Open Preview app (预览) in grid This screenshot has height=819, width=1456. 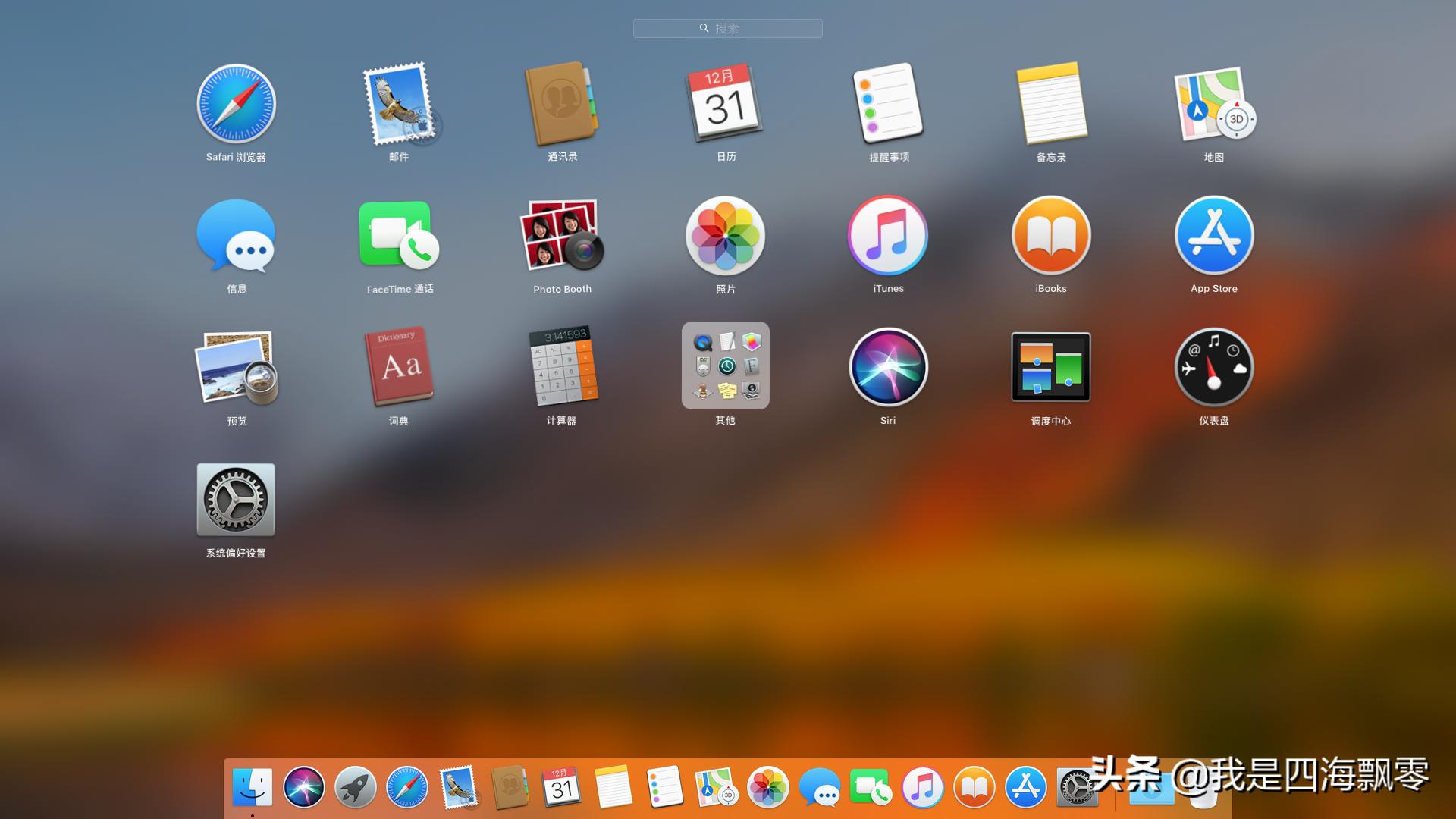tap(236, 368)
